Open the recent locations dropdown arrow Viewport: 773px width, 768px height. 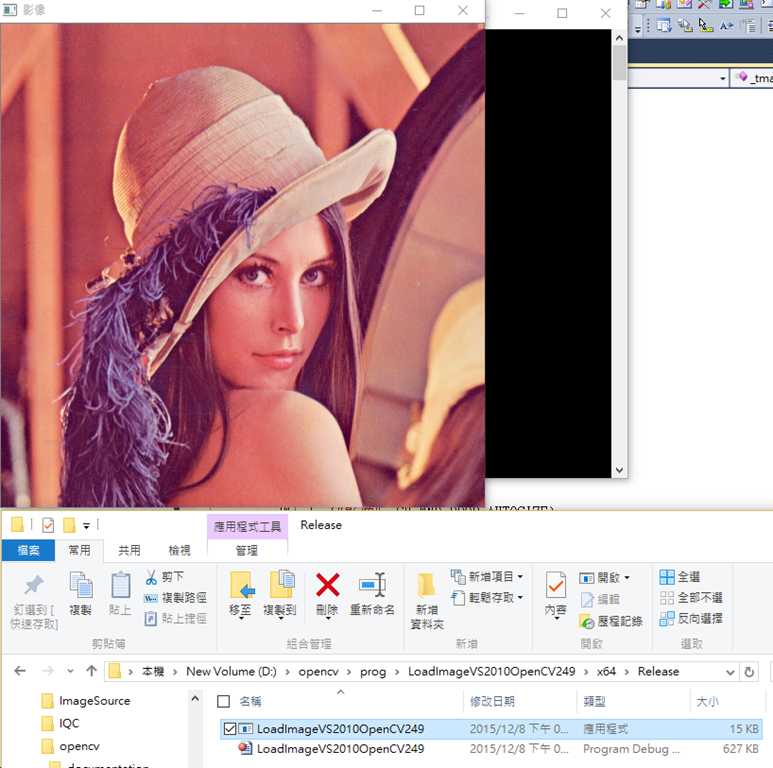coord(70,671)
